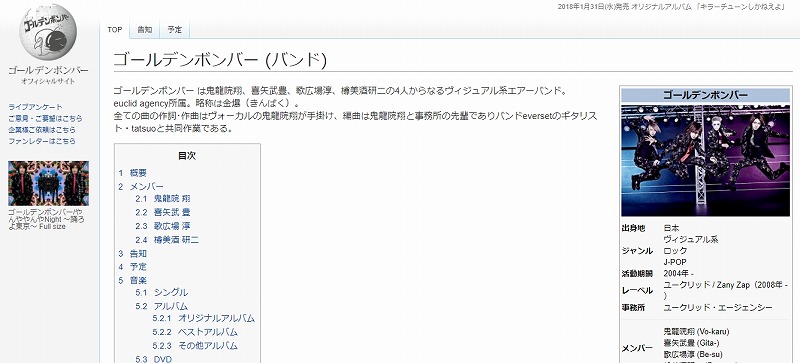
Task: Click the 目次 contents heading
Action: (187, 156)
